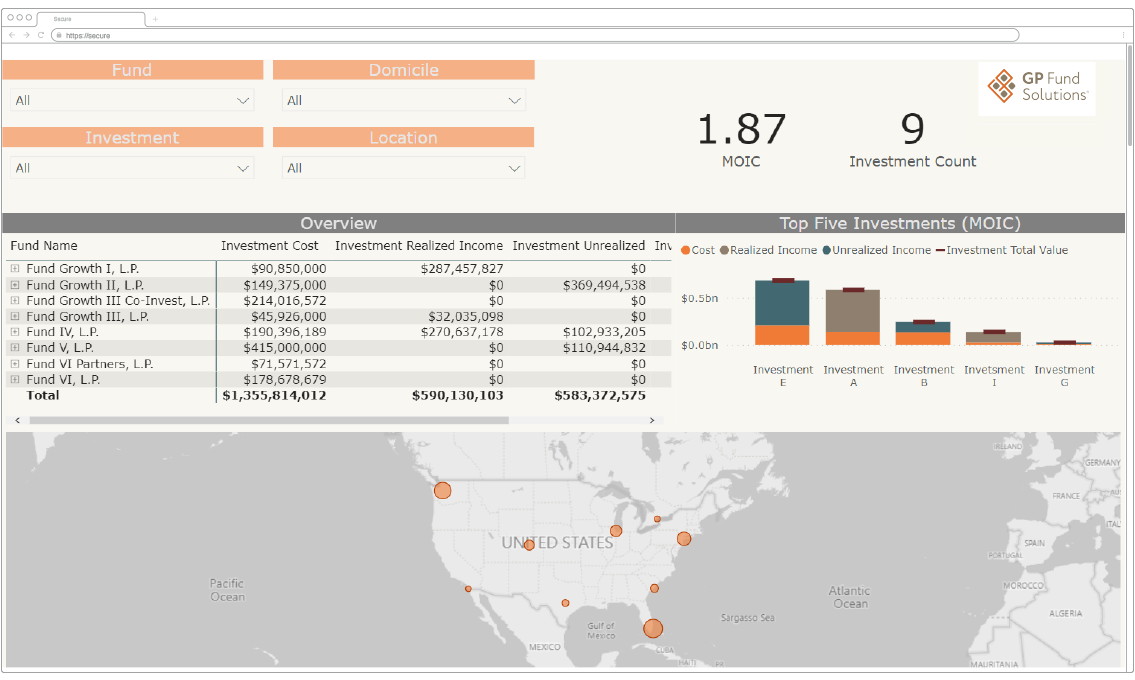Click the Investment G bar
The width and height of the screenshot is (1135, 680).
point(1063,343)
